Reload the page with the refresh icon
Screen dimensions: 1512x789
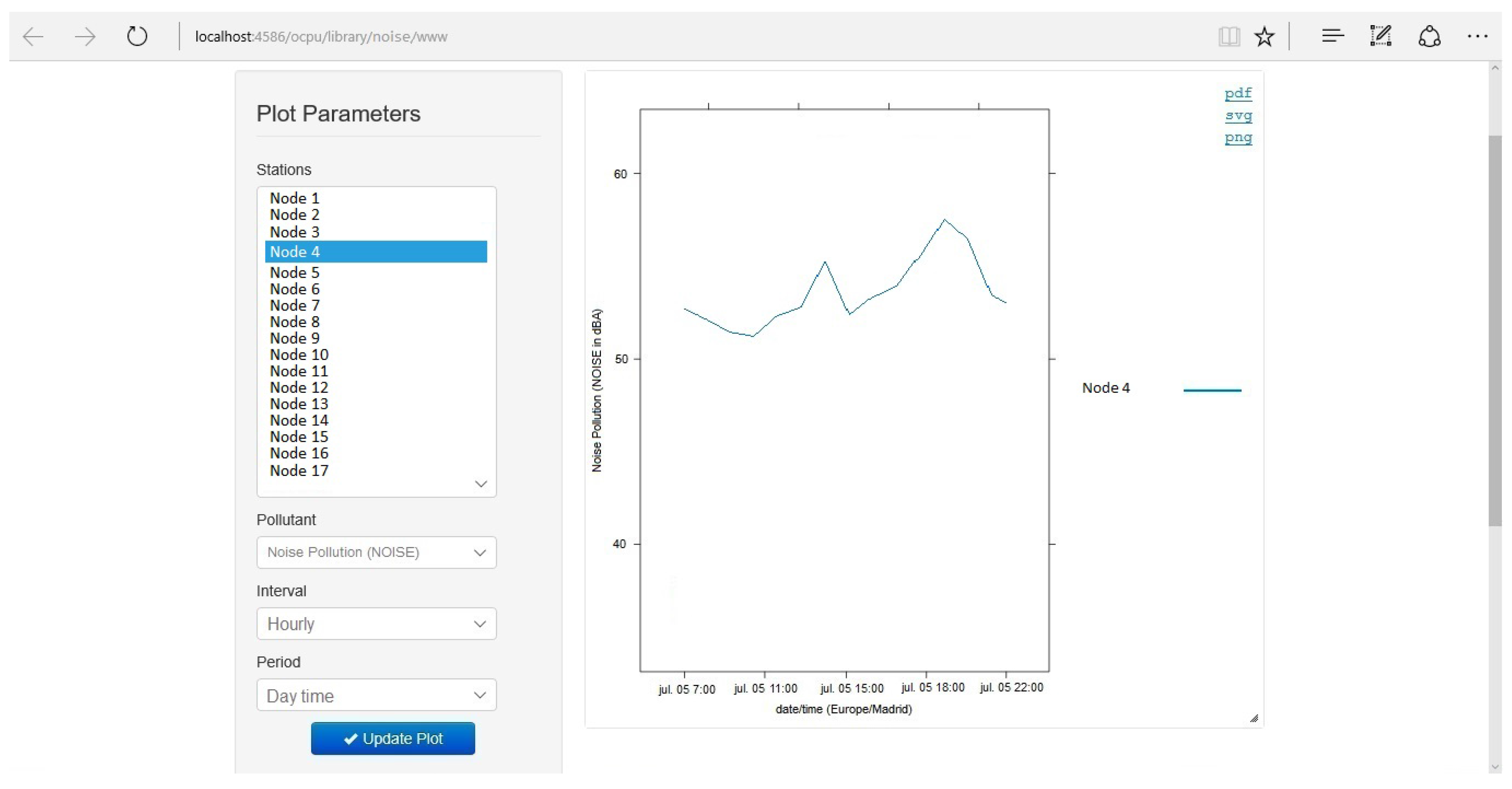click(137, 36)
